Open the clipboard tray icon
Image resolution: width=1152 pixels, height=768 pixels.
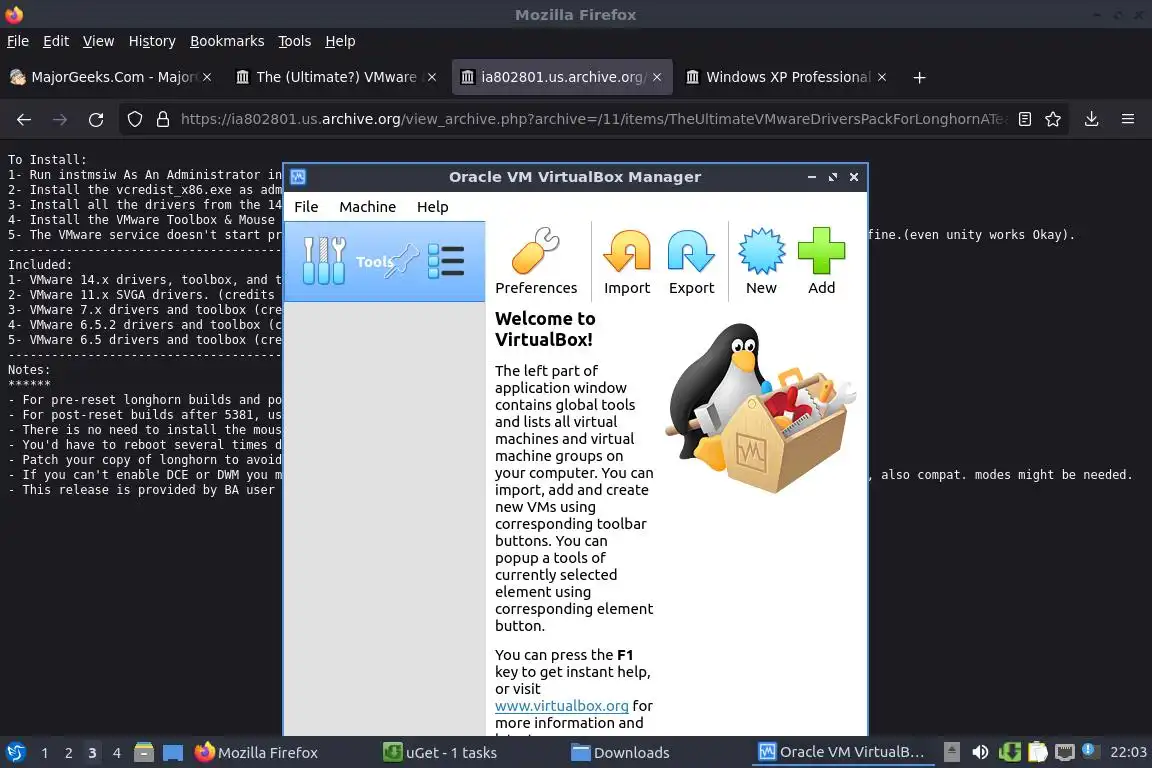tap(1037, 752)
